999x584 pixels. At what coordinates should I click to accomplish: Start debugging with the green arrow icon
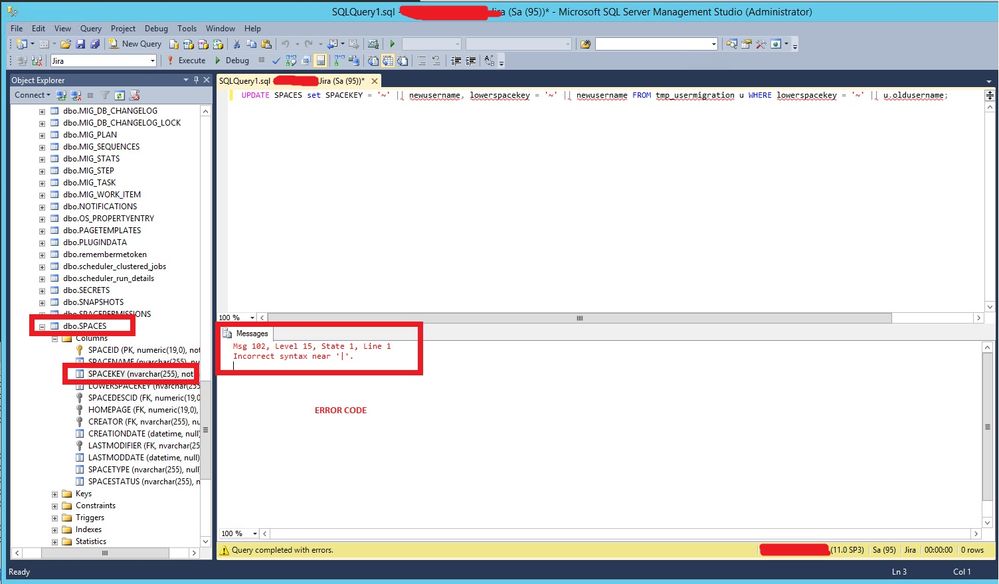tap(392, 44)
